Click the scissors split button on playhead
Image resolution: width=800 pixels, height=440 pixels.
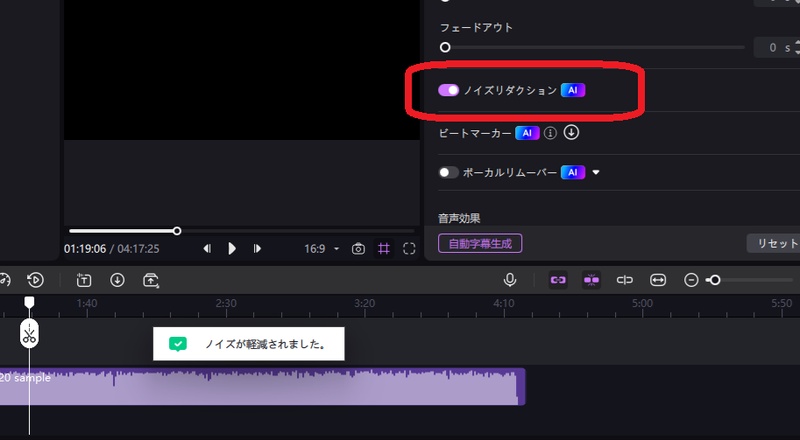tap(29, 334)
